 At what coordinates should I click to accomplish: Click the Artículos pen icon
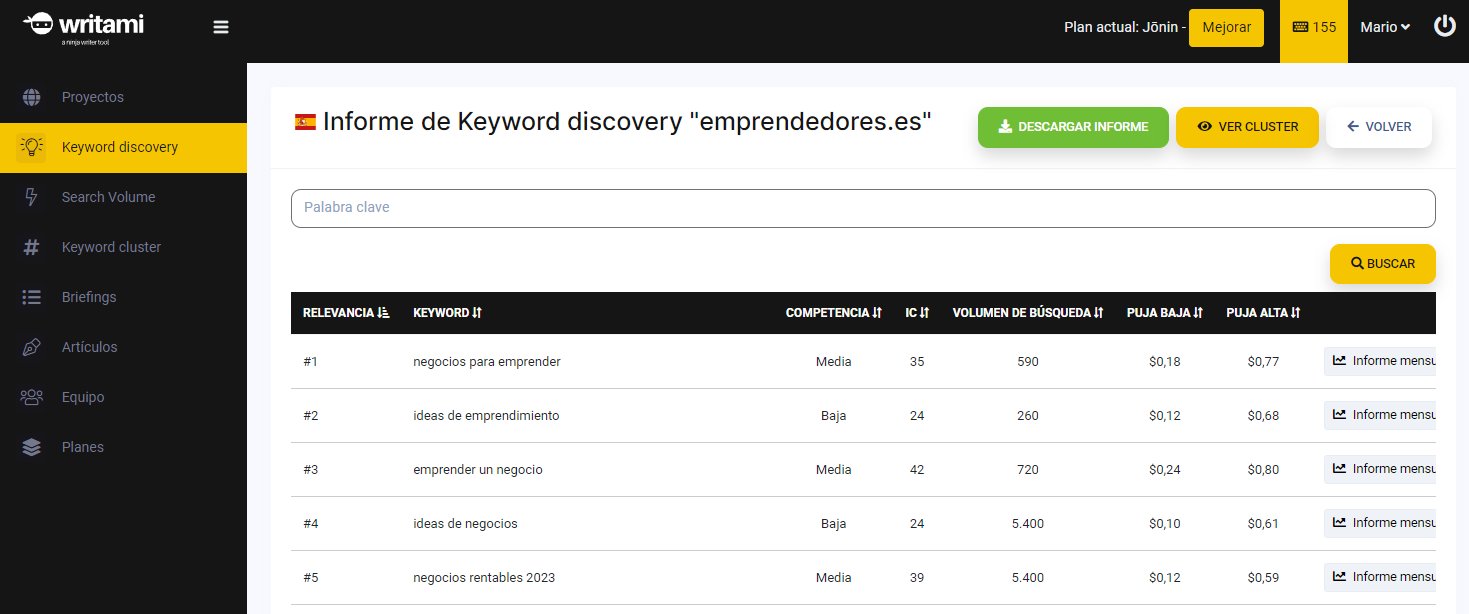point(31,347)
